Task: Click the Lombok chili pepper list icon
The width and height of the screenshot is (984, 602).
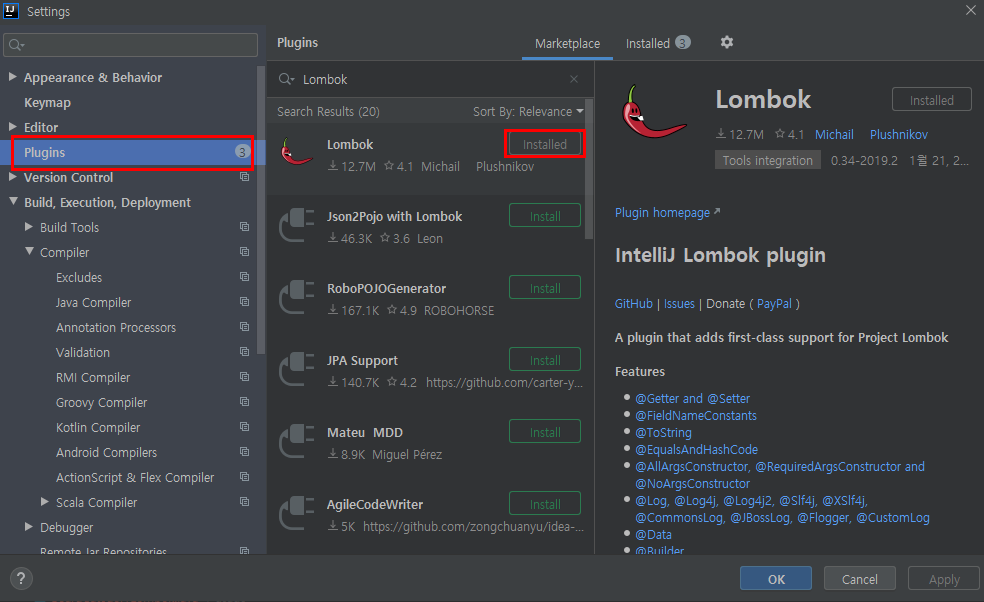Action: click(297, 151)
